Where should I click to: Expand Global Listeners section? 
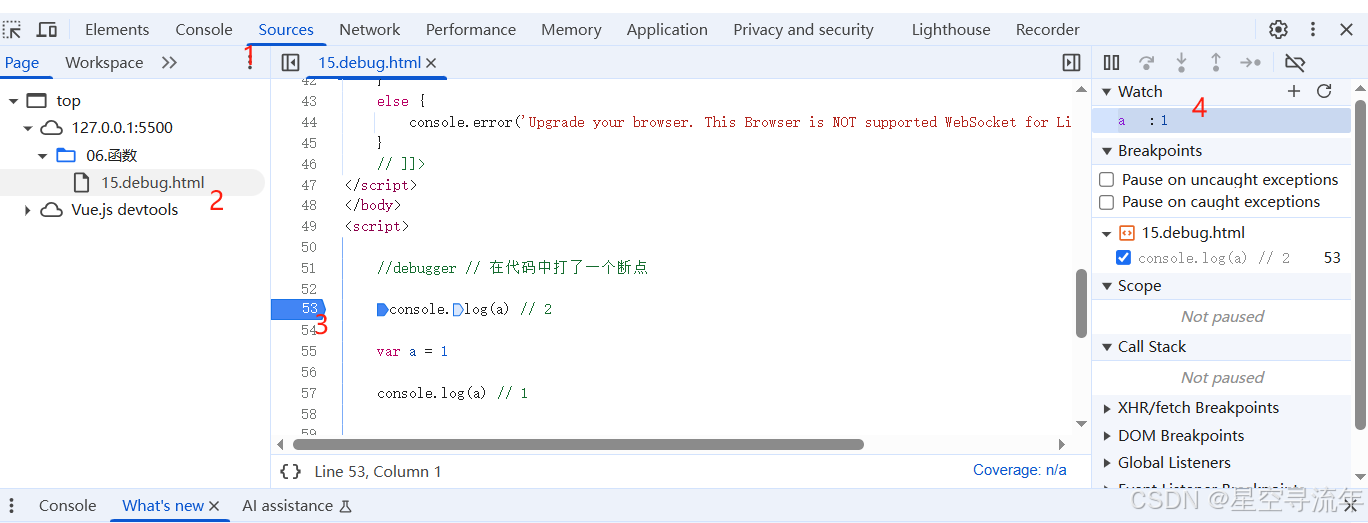point(1107,463)
